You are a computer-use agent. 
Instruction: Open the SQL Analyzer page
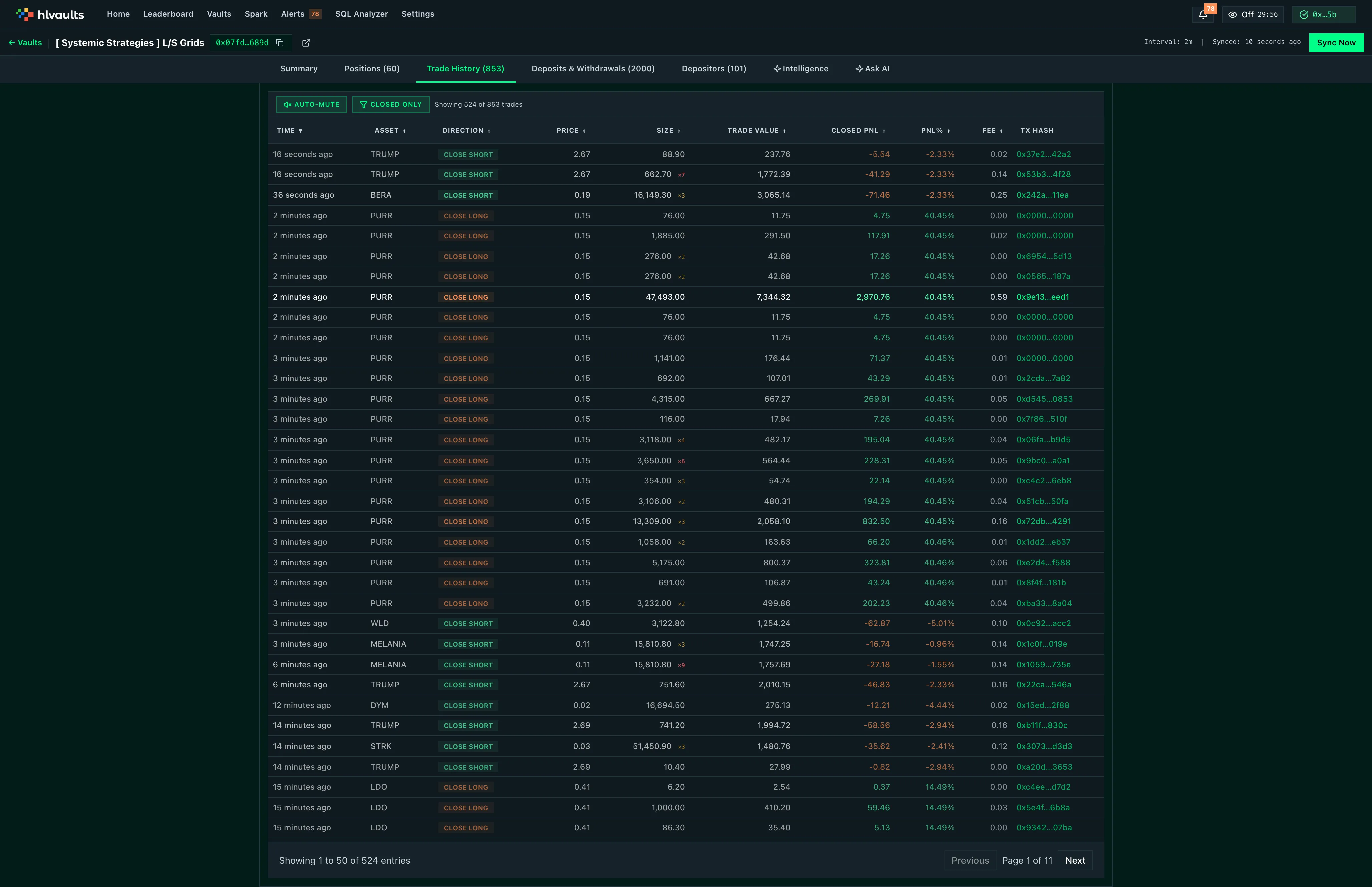tap(362, 14)
